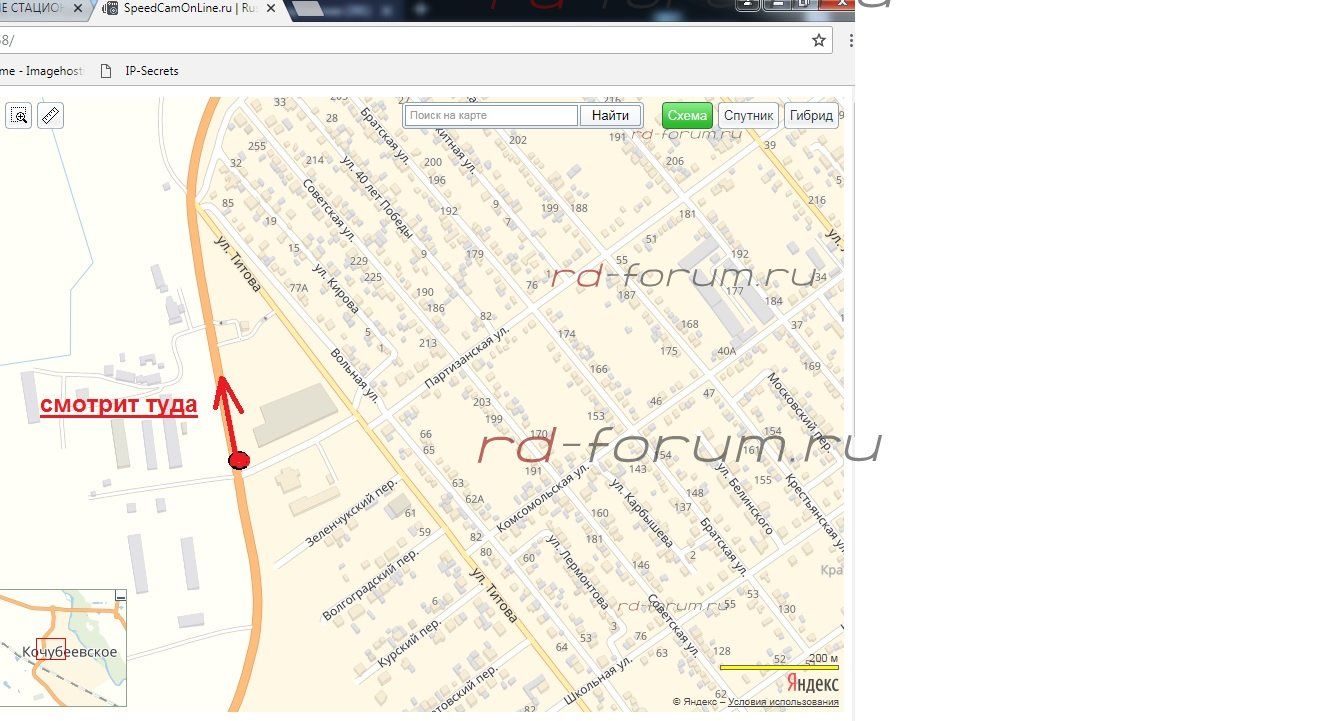Image resolution: width=1343 pixels, height=721 pixels.
Task: Collapse the overview minimap
Action: tap(121, 596)
